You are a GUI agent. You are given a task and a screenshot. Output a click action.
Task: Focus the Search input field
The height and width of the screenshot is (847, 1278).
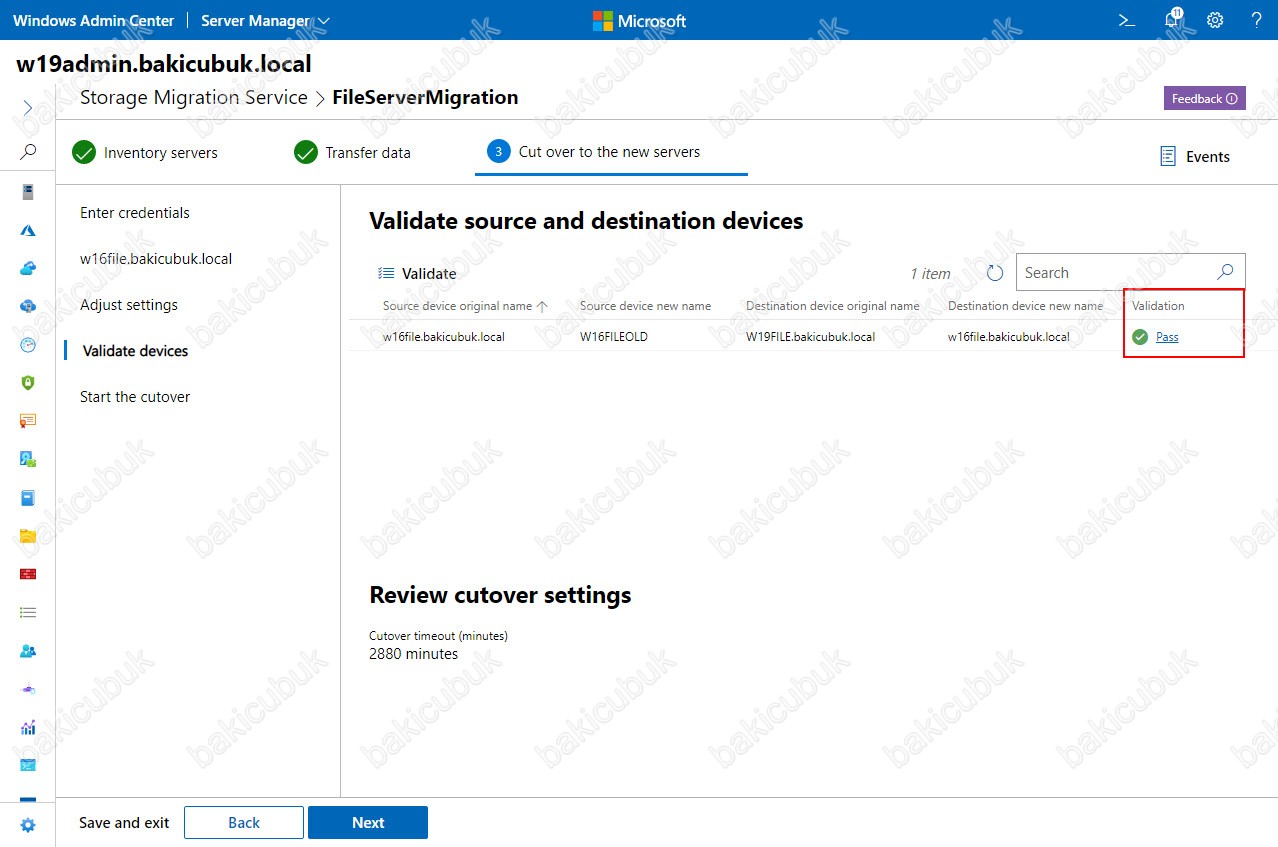[1117, 272]
